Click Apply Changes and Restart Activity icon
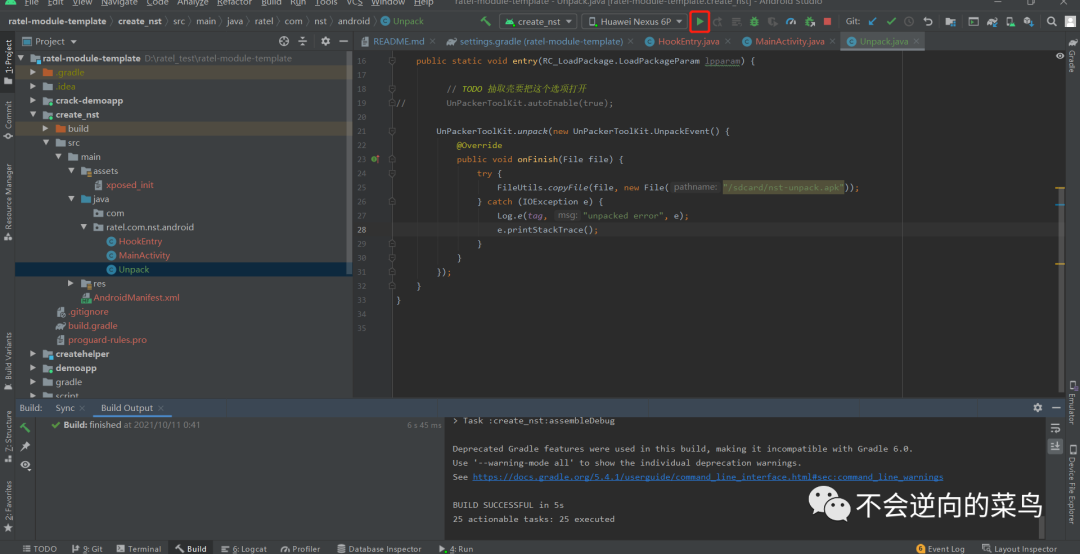The image size is (1080, 554). click(718, 22)
